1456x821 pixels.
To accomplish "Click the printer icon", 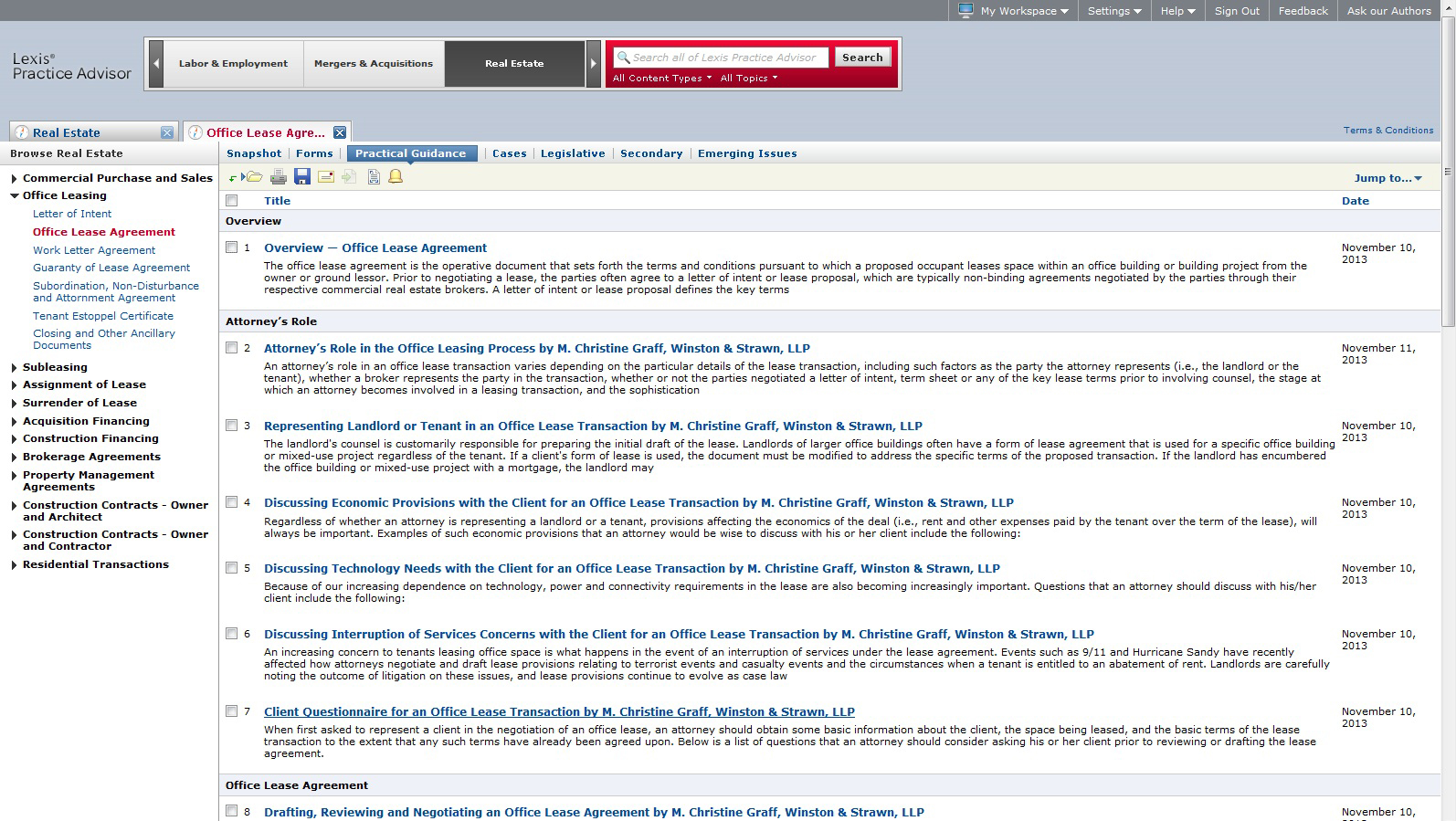I will click(x=279, y=177).
